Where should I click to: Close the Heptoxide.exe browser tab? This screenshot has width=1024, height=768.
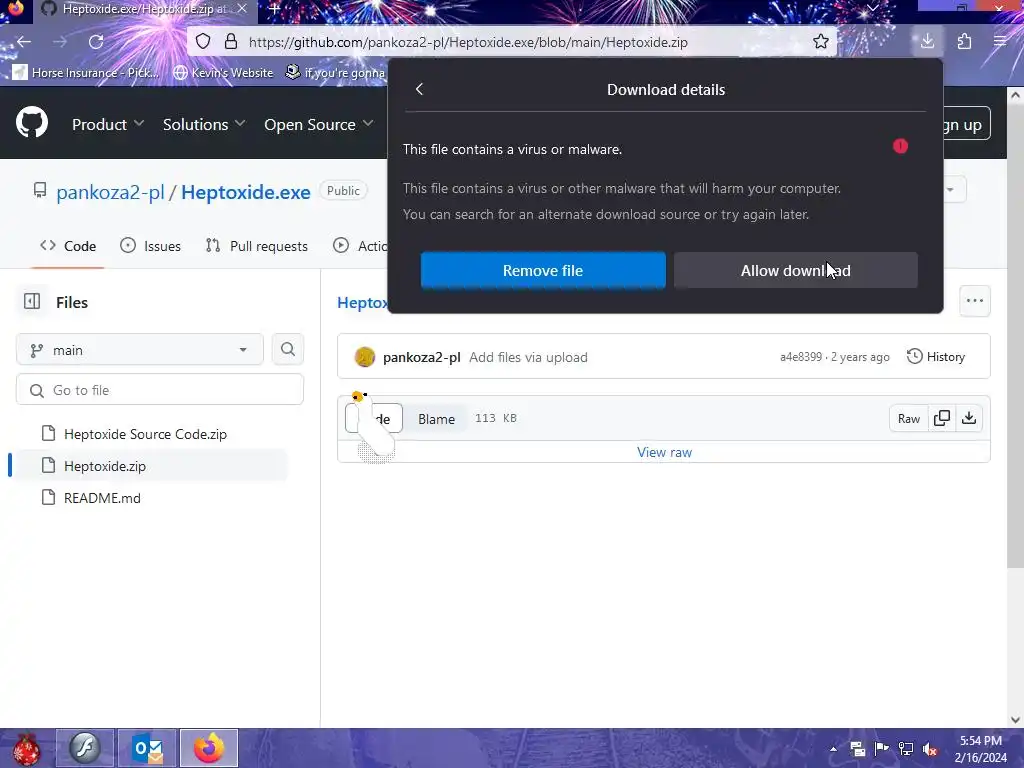(x=242, y=9)
